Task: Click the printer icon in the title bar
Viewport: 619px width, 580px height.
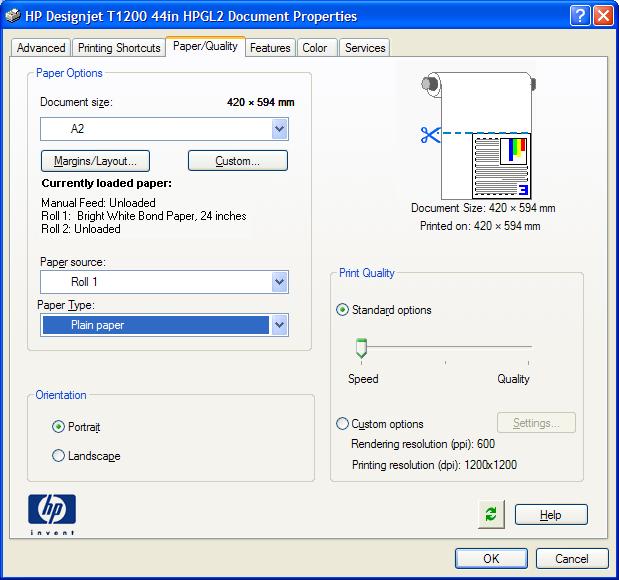Action: [12, 16]
